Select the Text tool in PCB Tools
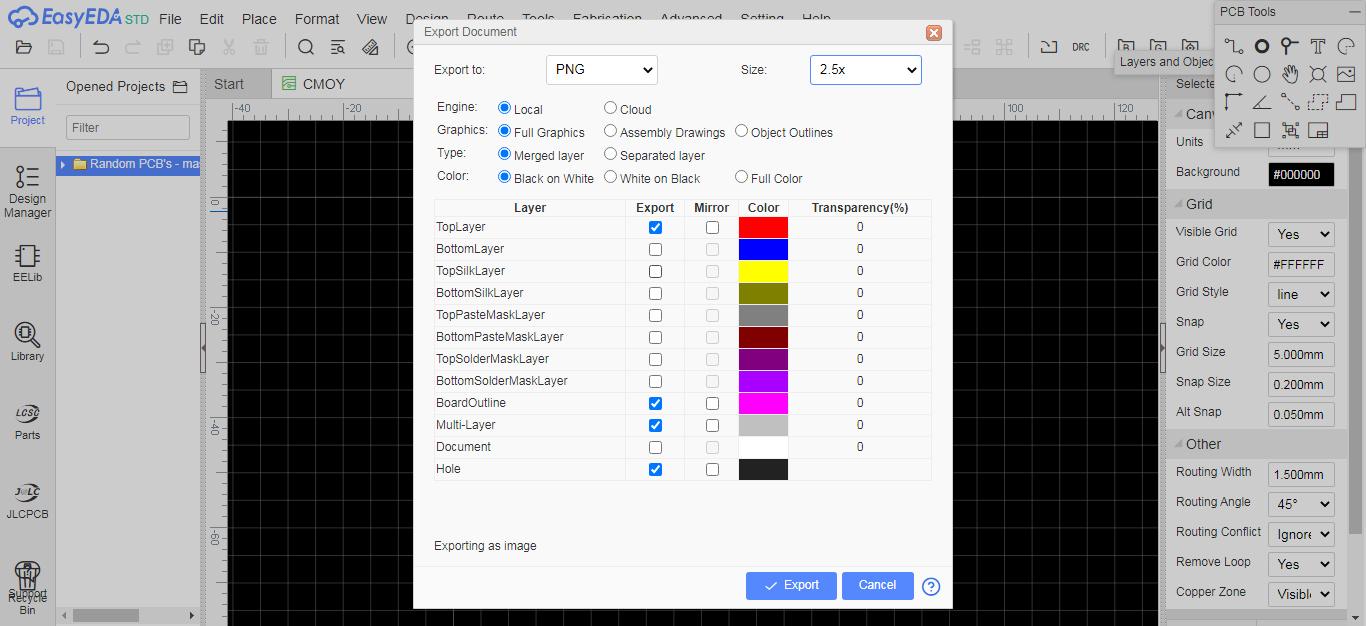The height and width of the screenshot is (626, 1366). click(1318, 46)
